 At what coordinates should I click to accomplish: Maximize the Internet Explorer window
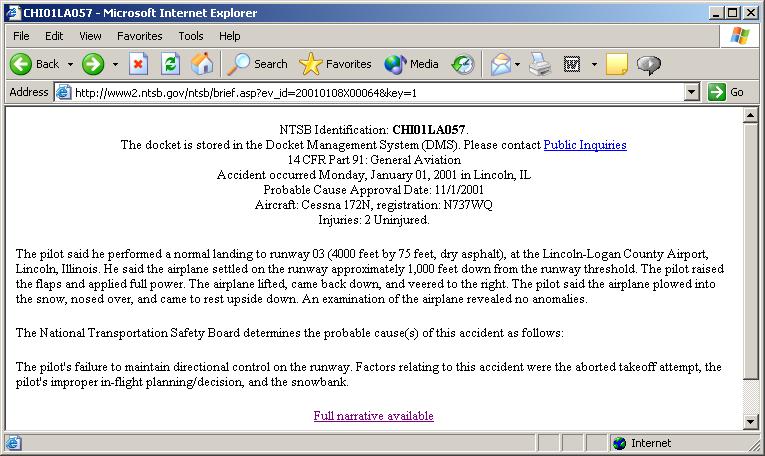pyautogui.click(x=733, y=13)
